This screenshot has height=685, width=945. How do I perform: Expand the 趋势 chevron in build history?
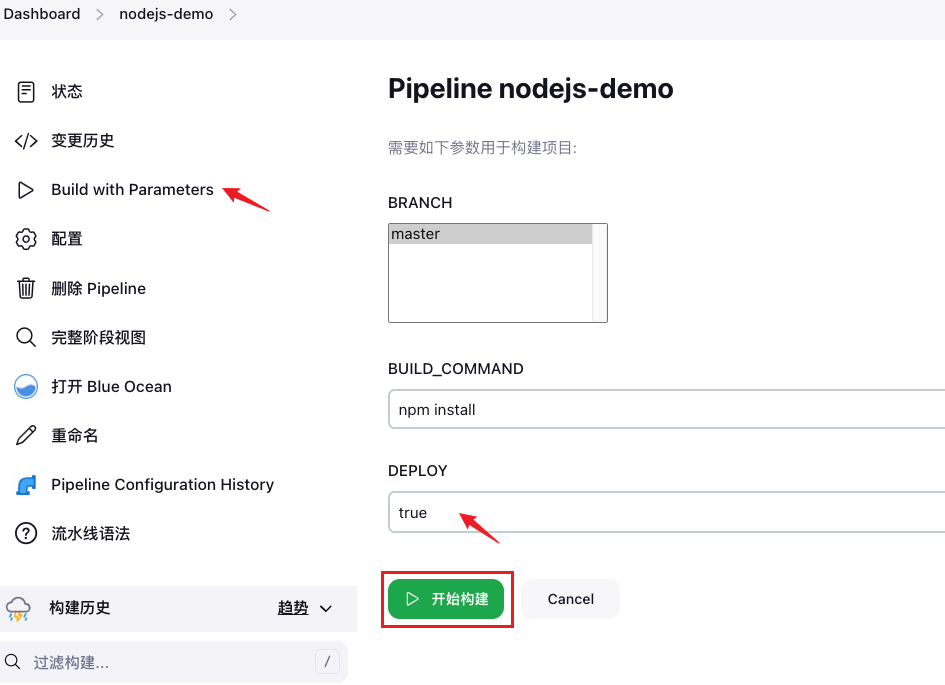click(x=325, y=608)
